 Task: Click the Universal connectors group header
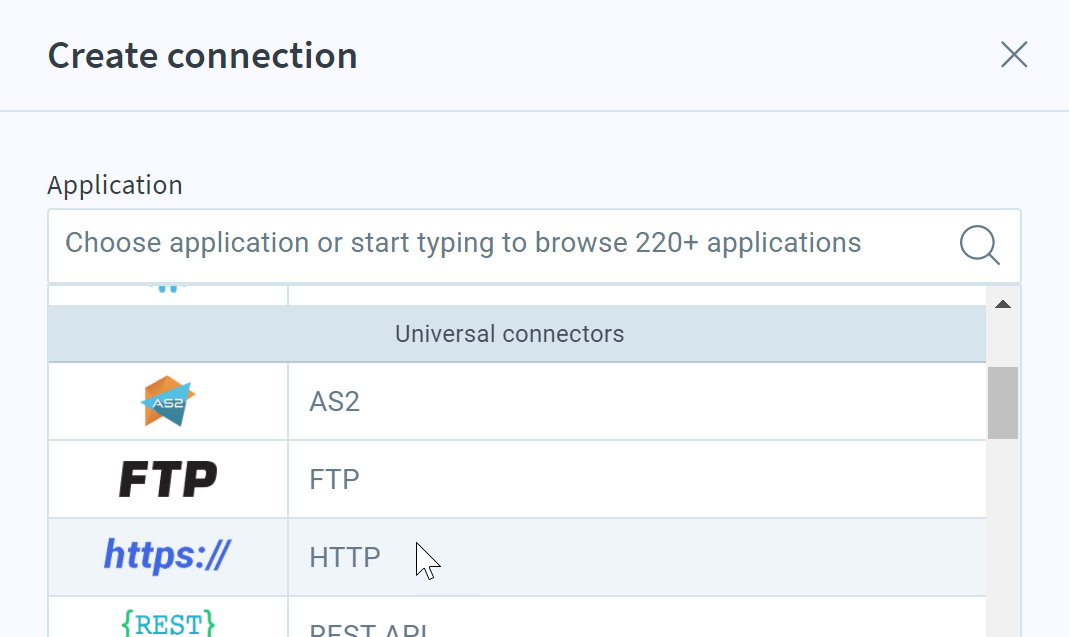517,334
